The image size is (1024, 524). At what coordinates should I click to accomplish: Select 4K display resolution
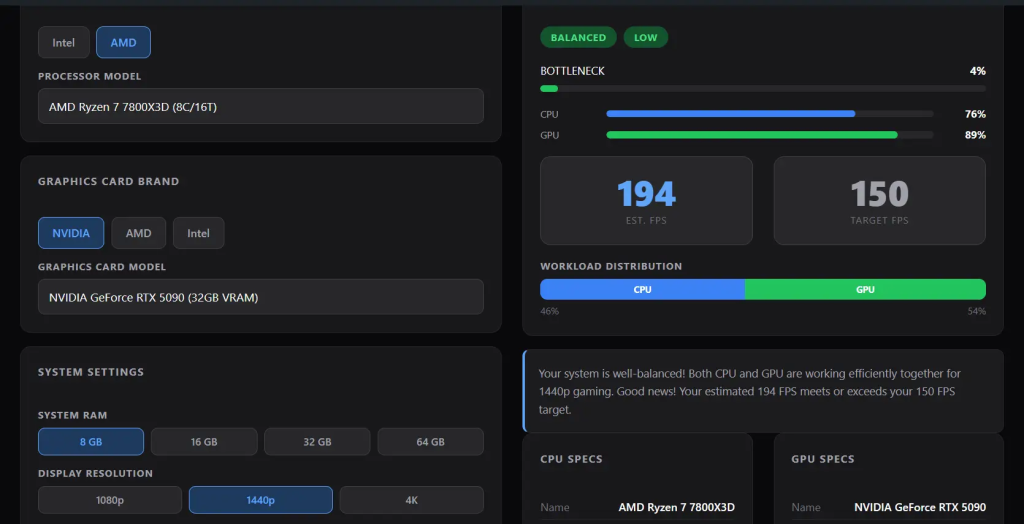[x=411, y=500]
